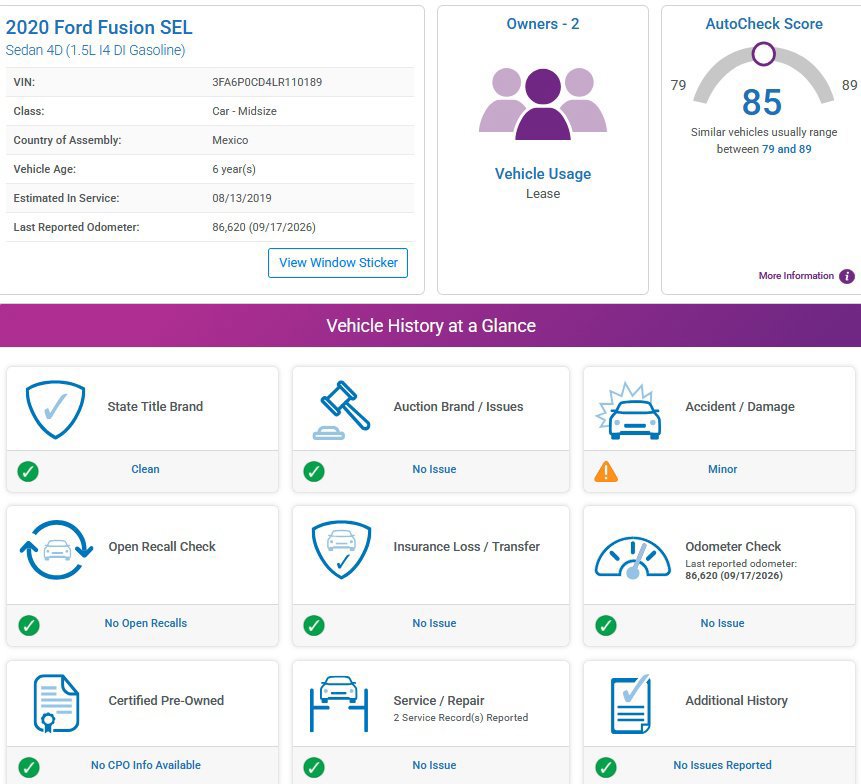Image resolution: width=861 pixels, height=784 pixels.
Task: Open No Issue under Auction Brand
Action: click(434, 469)
